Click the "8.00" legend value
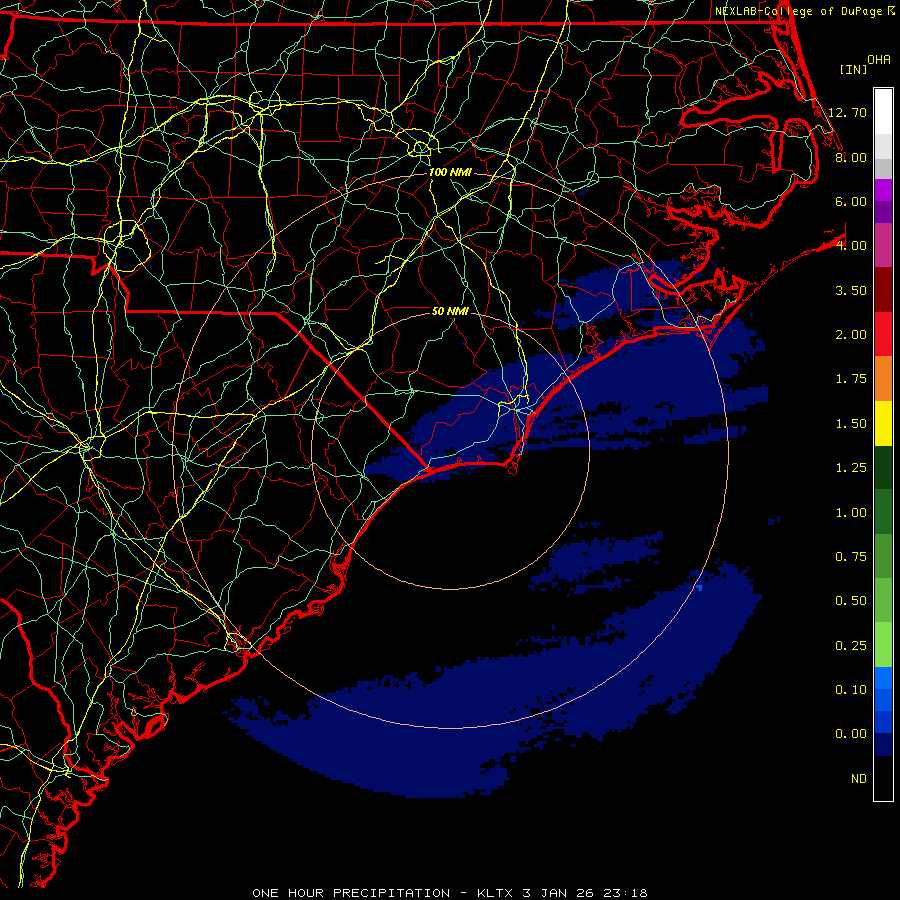 click(x=851, y=157)
